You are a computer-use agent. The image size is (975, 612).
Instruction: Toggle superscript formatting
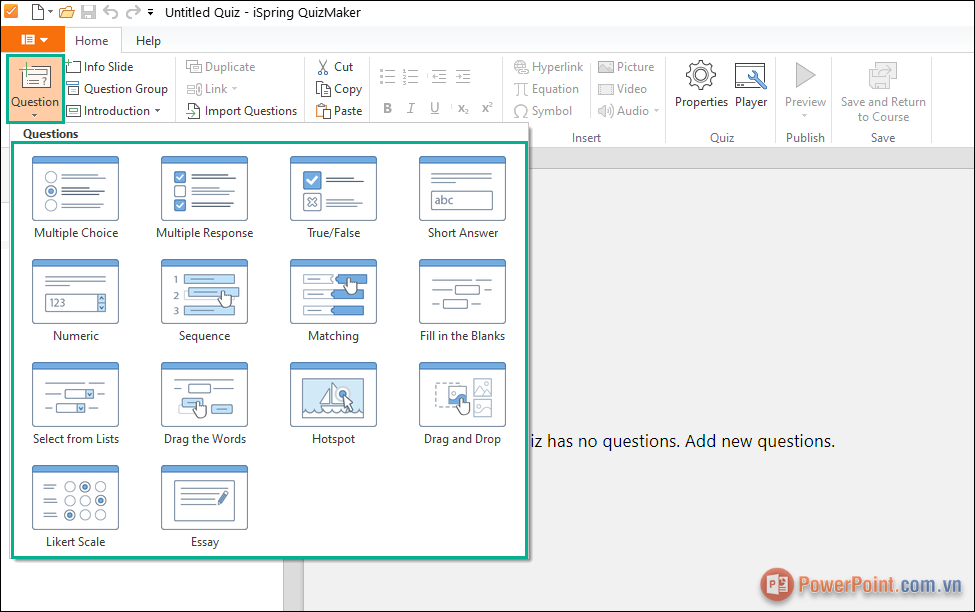[x=488, y=108]
